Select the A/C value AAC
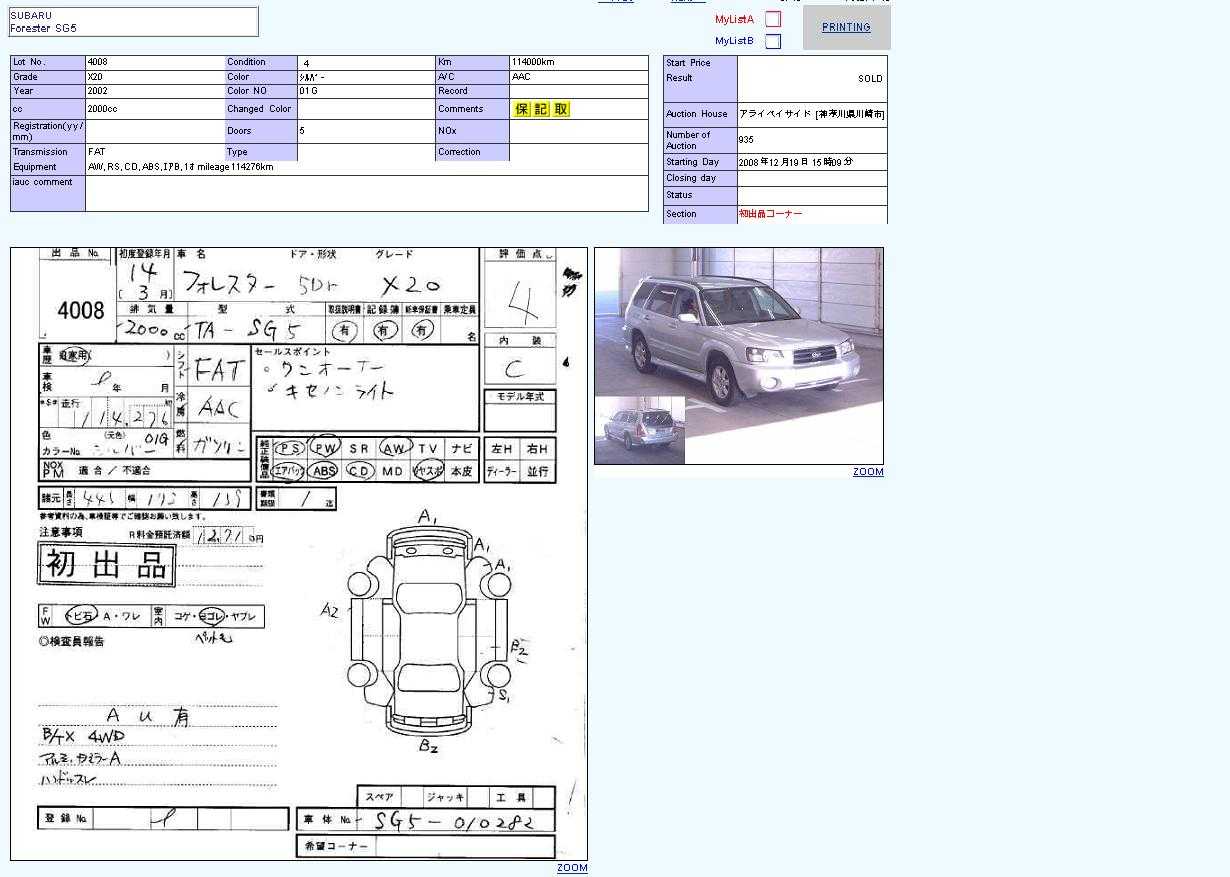This screenshot has width=1230, height=877. pos(521,77)
